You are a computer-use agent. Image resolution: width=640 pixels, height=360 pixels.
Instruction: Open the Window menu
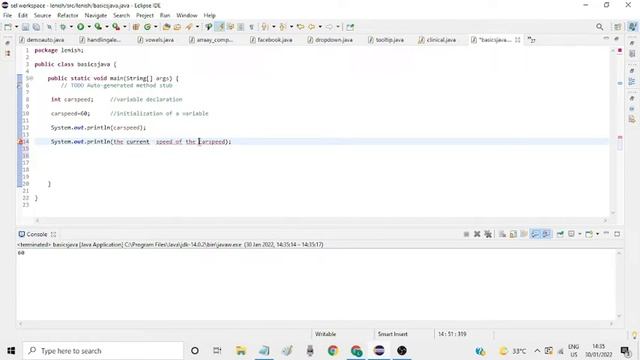187,16
